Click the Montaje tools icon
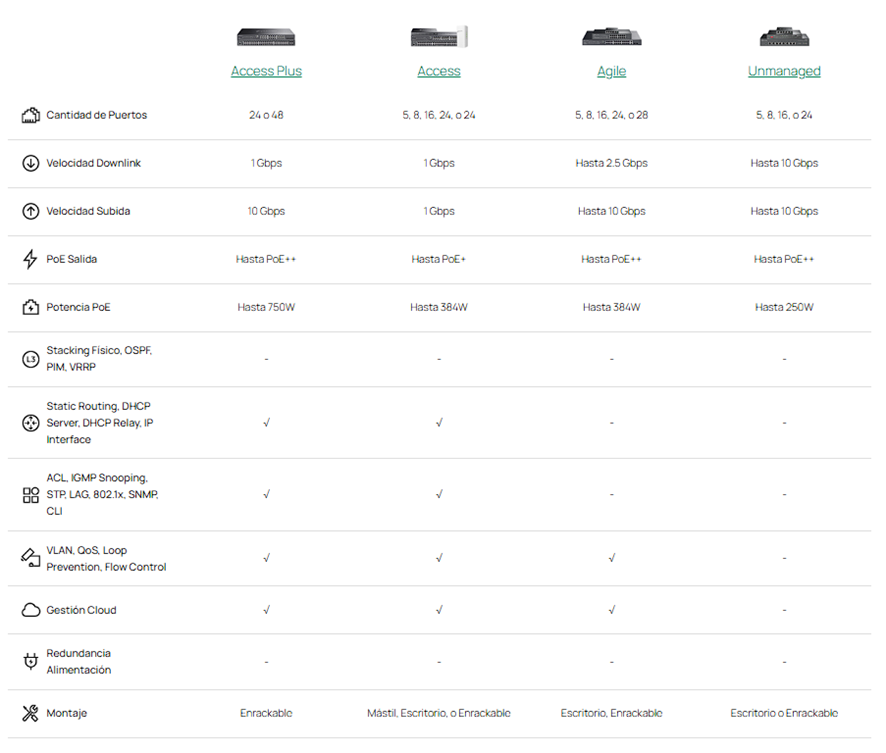Screen dimensions: 886x753 tap(30, 713)
